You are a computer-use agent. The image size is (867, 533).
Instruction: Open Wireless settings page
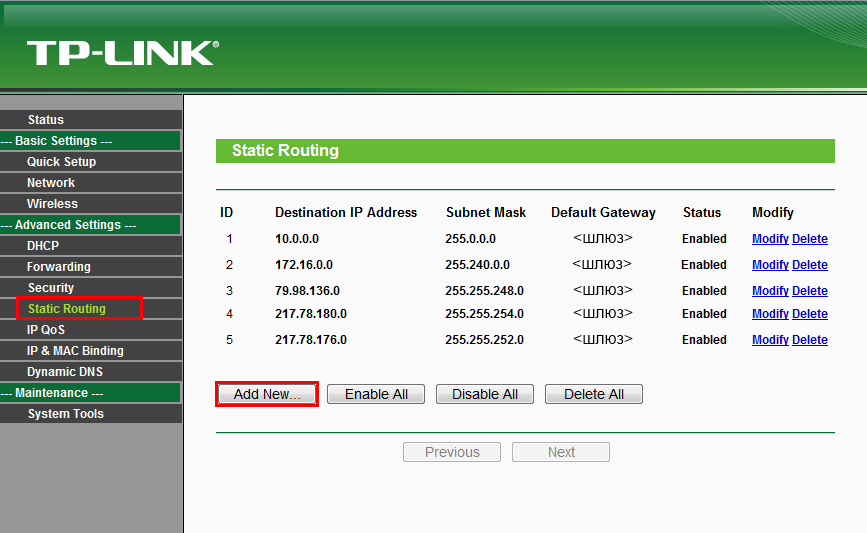[x=91, y=203]
